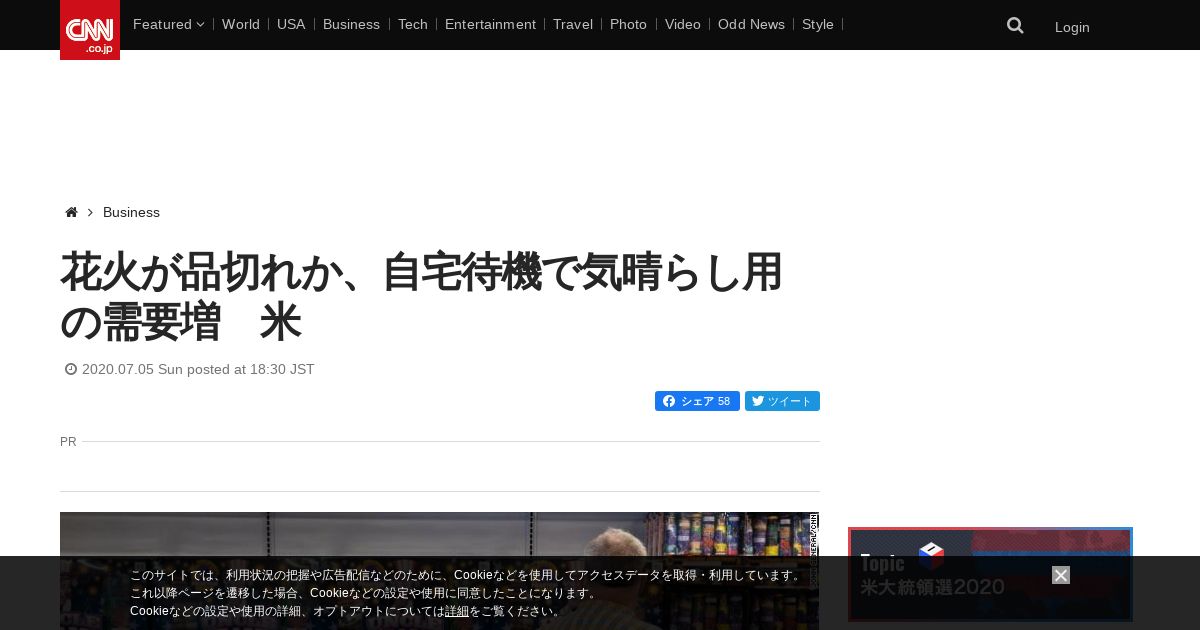The height and width of the screenshot is (630, 1200).
Task: Click the CNN.co.jp logo
Action: point(90,30)
